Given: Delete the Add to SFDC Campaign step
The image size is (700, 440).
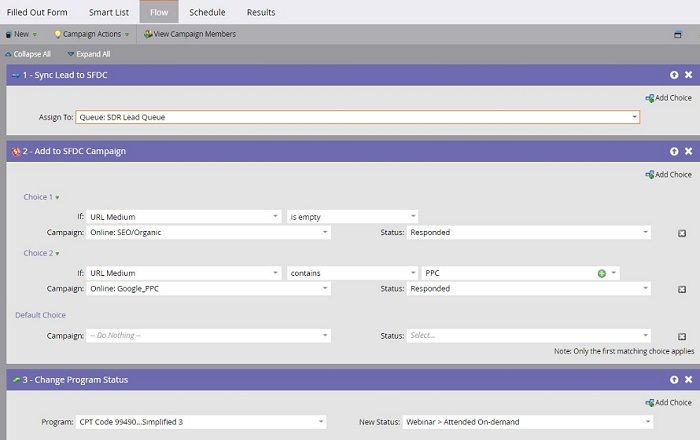Looking at the screenshot, I should point(688,151).
